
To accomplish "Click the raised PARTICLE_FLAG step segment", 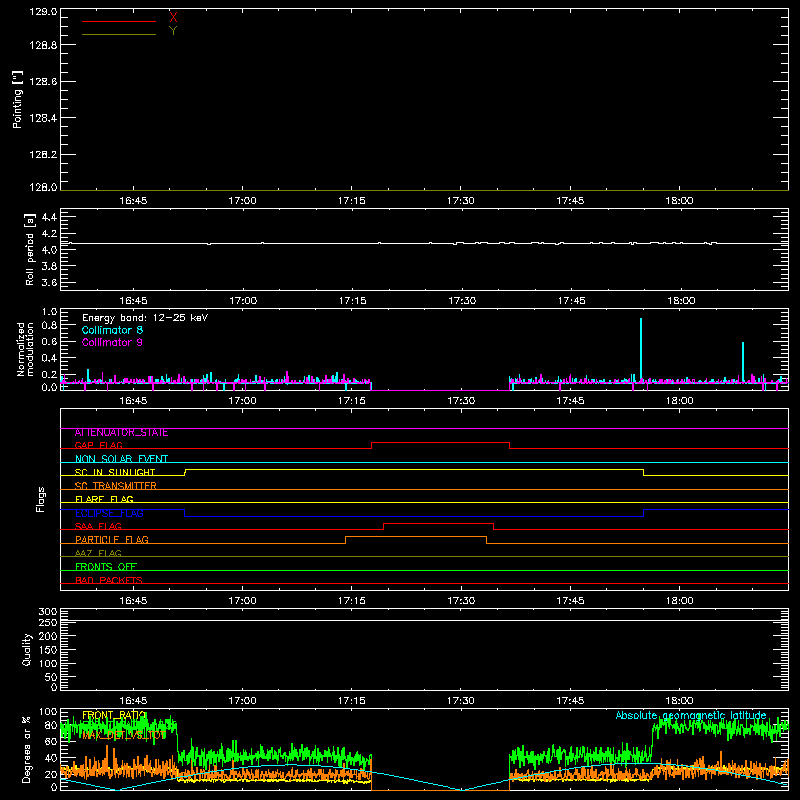I will coord(416,537).
